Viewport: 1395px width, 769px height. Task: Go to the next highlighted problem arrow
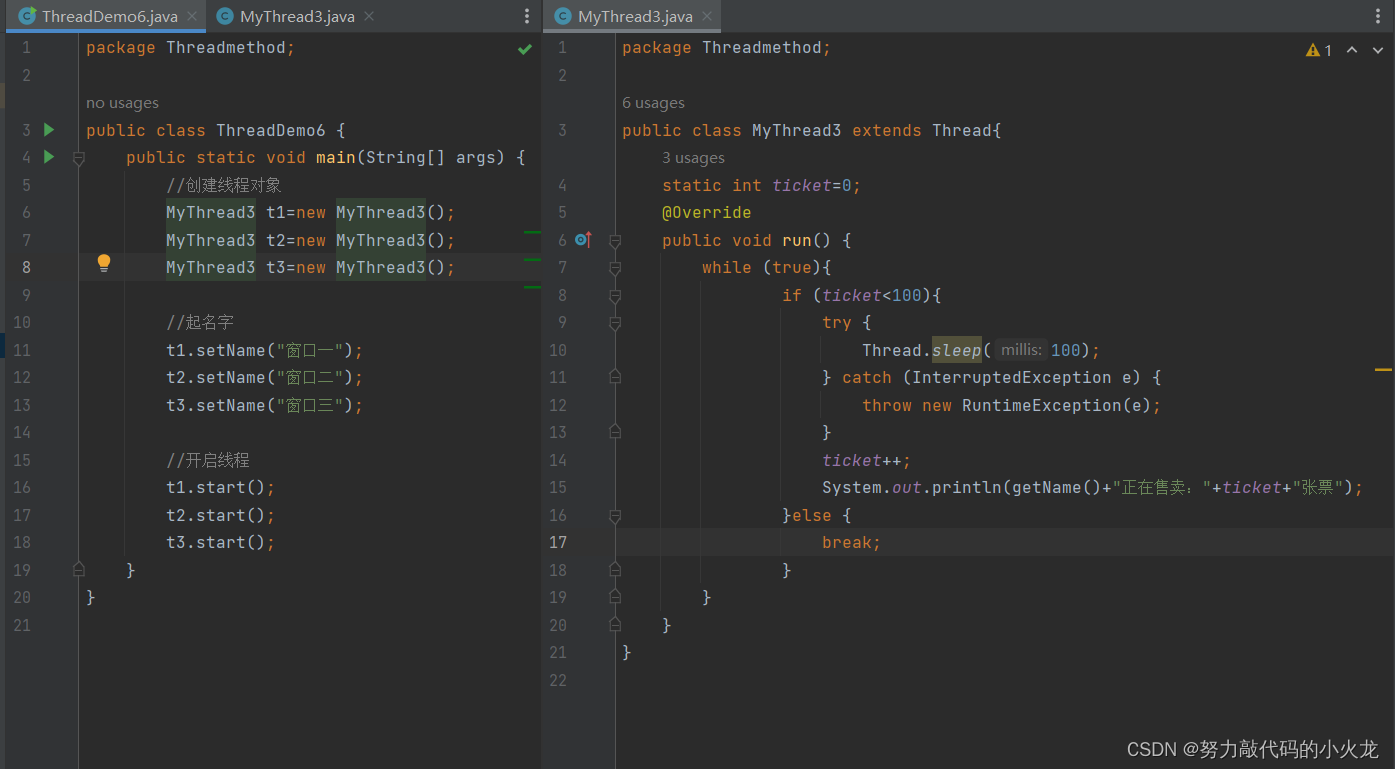coord(1376,50)
